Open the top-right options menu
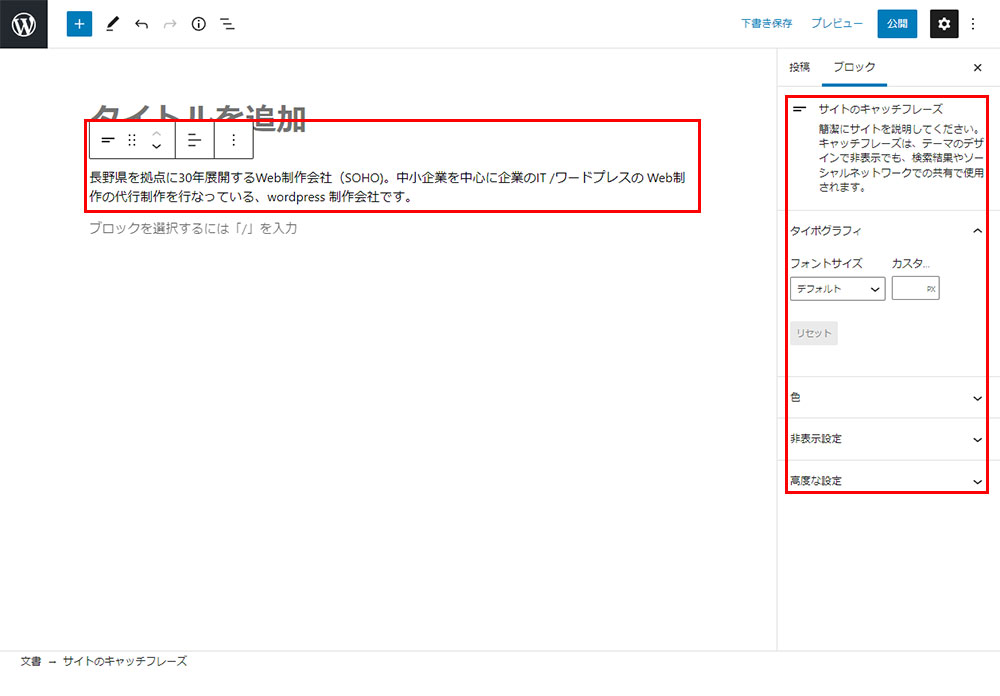Viewport: 1000px width, 696px height. 974,24
